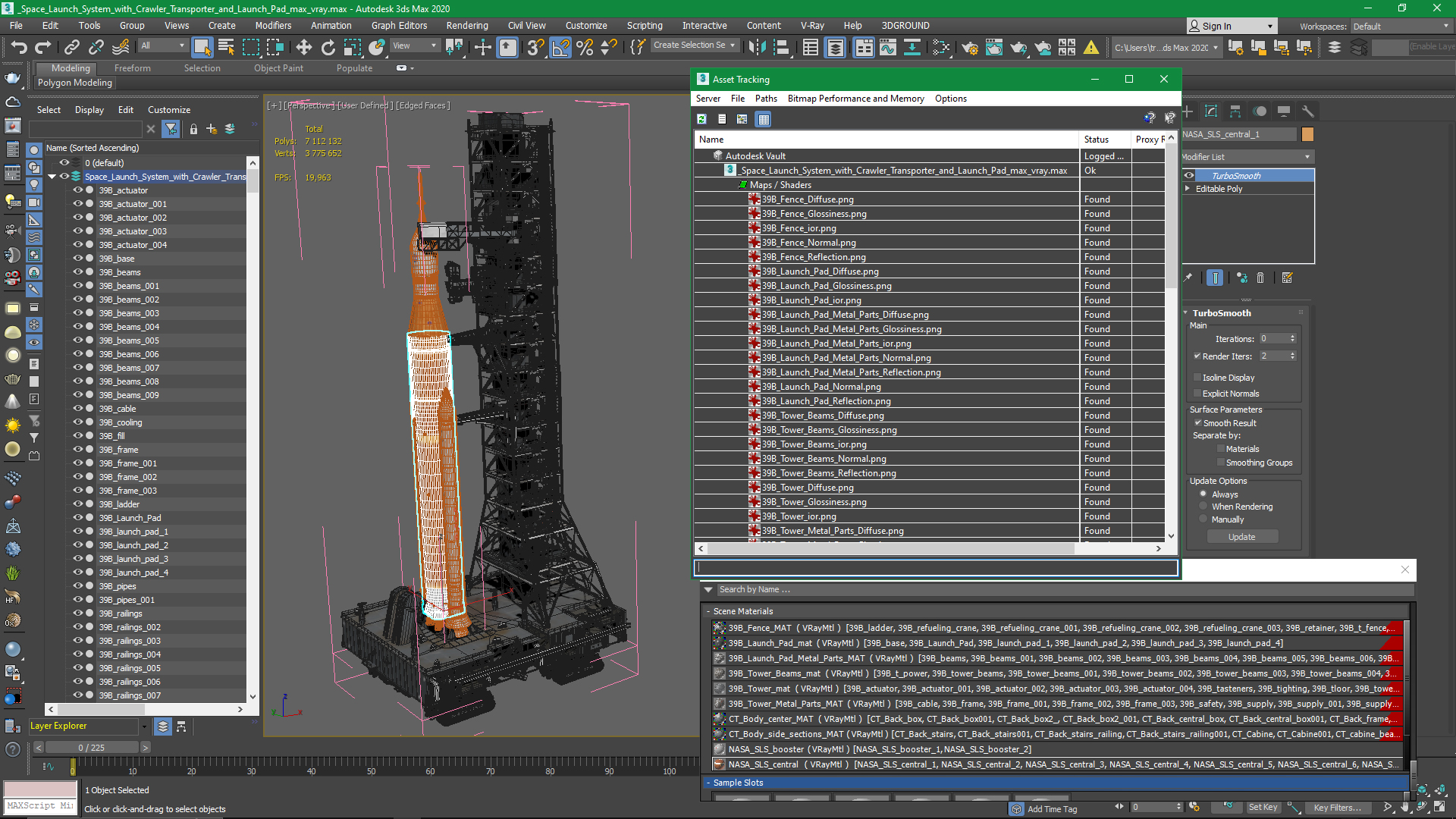Click the Refresh icon in Asset Tracking
This screenshot has width=1456, height=819.
point(701,119)
